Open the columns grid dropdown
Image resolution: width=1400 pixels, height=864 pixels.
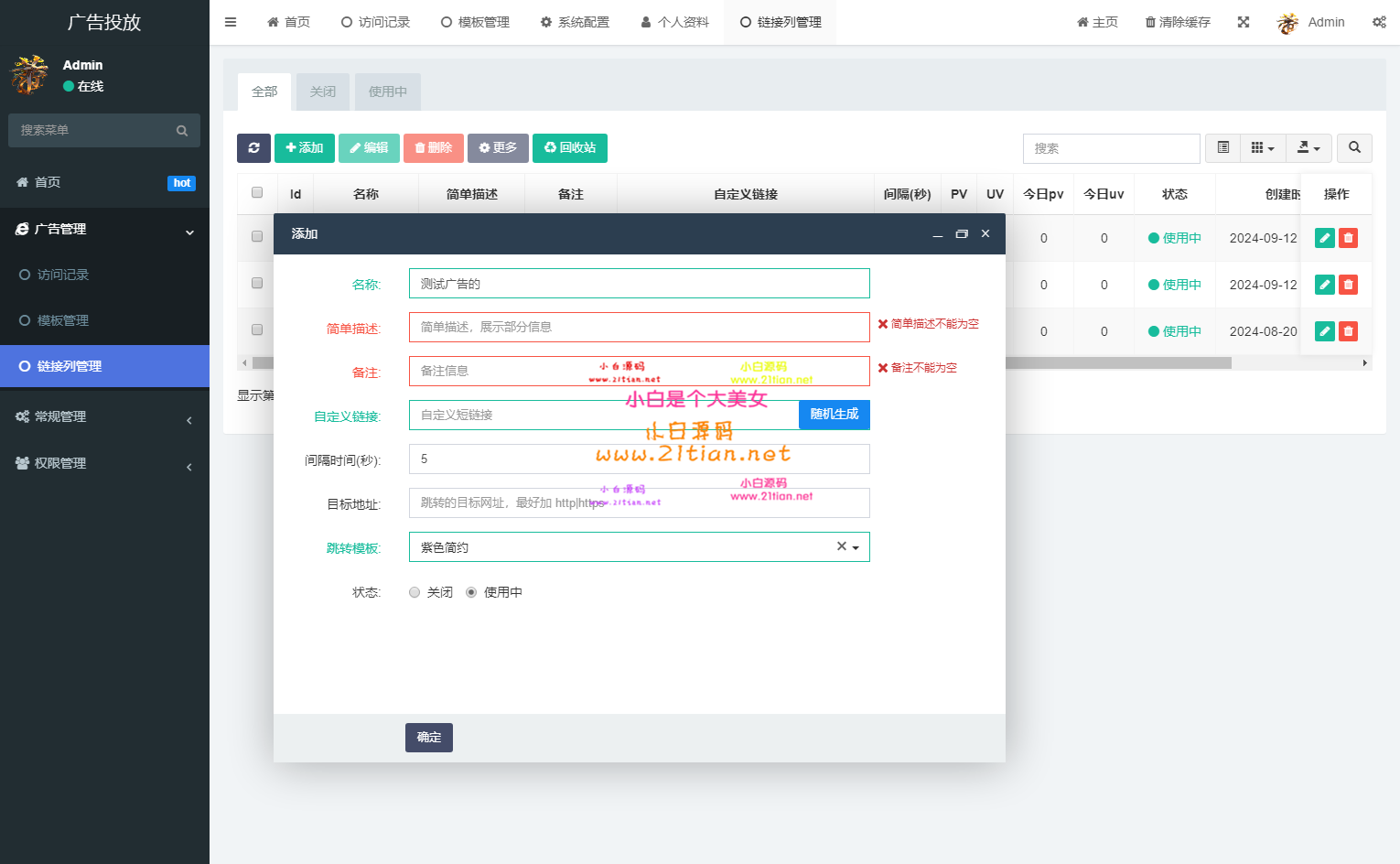click(x=1263, y=148)
